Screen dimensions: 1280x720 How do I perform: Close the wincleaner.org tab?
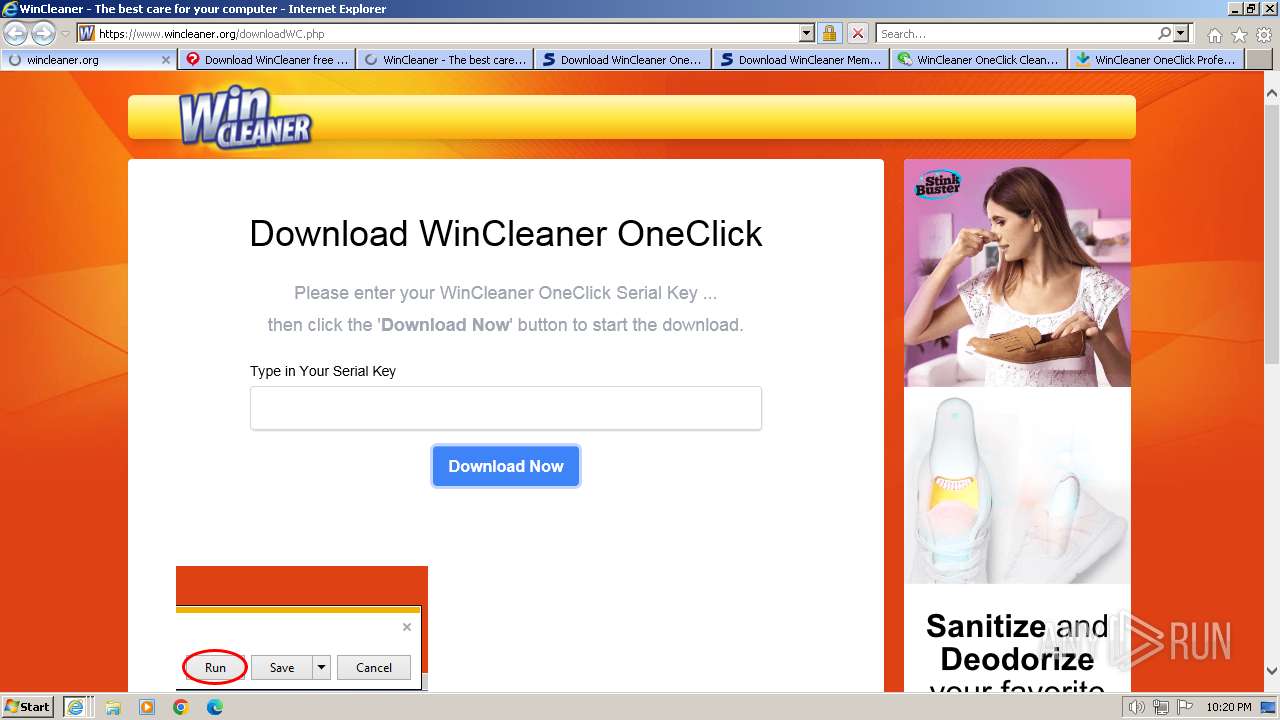click(166, 60)
